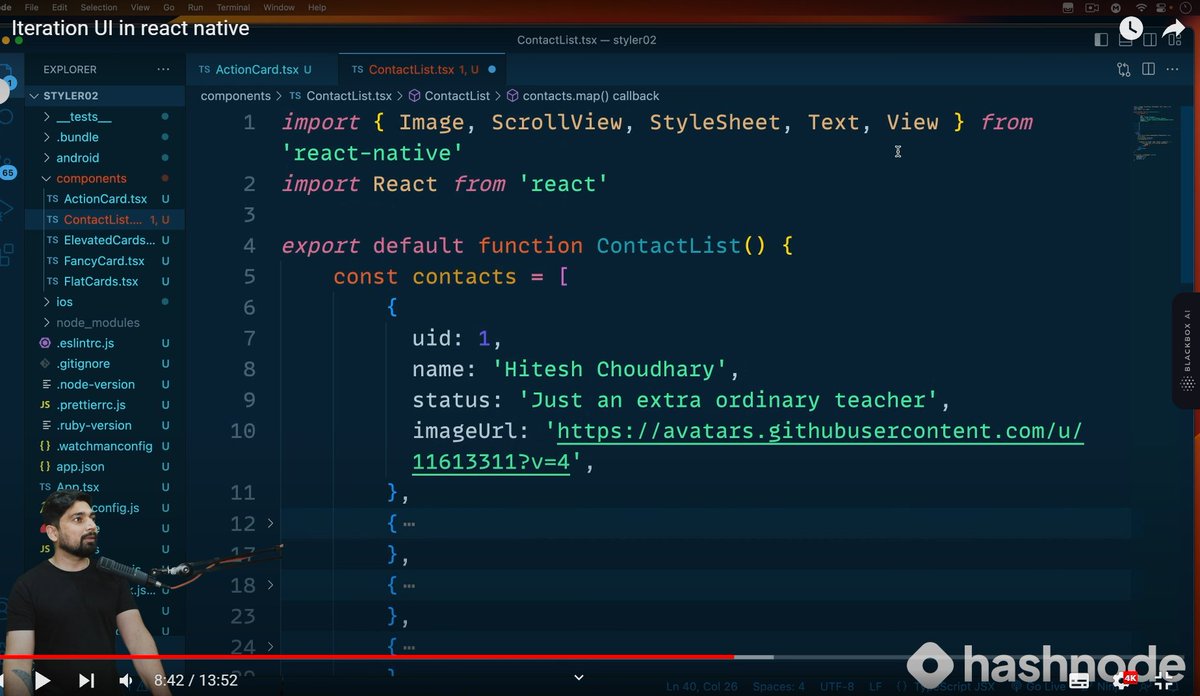This screenshot has width=1200, height=696.
Task: Click the Watch Later clock icon
Action: pos(1131,28)
